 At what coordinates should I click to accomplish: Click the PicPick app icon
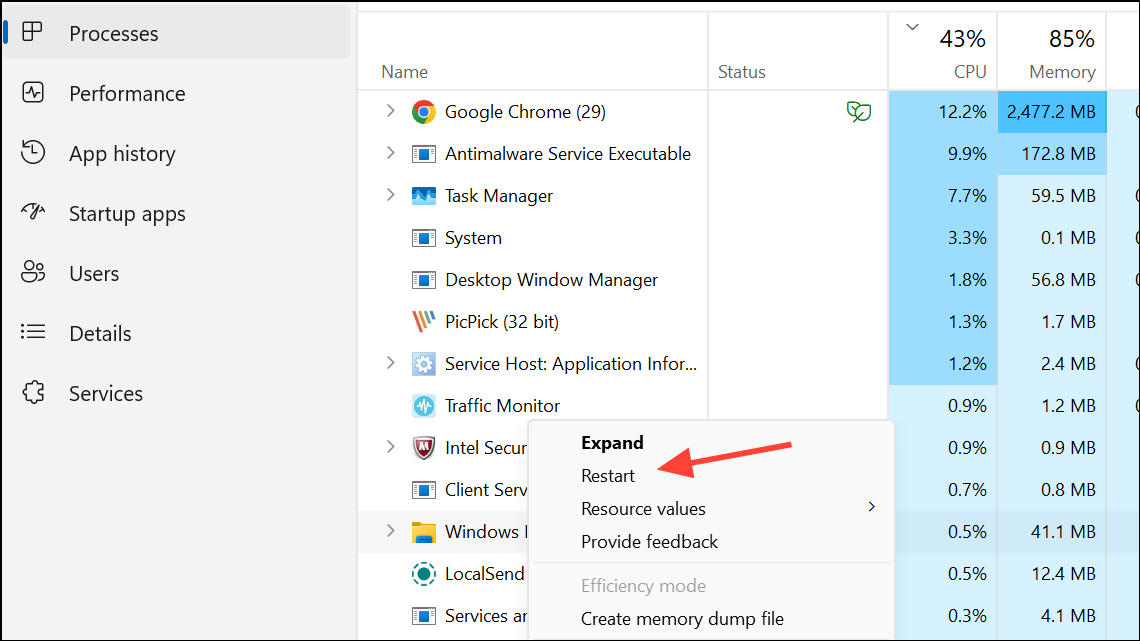tap(423, 321)
